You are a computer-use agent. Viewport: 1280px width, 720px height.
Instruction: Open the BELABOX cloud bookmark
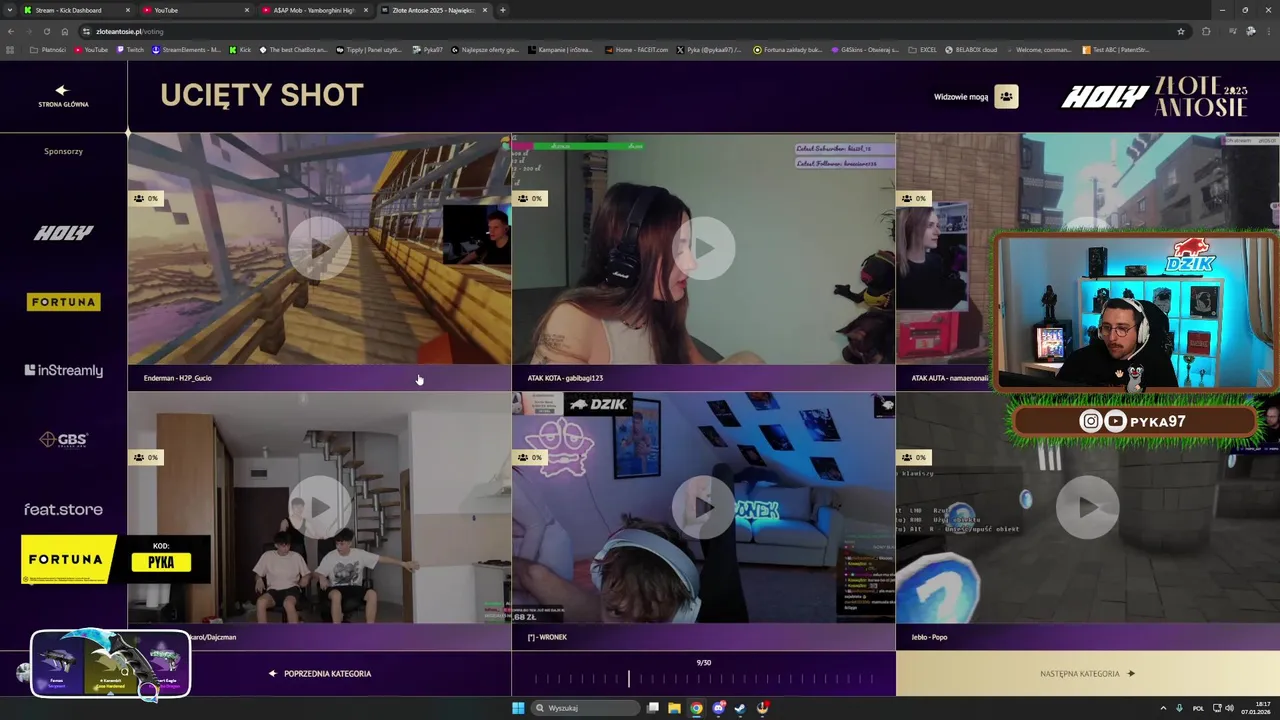(x=971, y=49)
